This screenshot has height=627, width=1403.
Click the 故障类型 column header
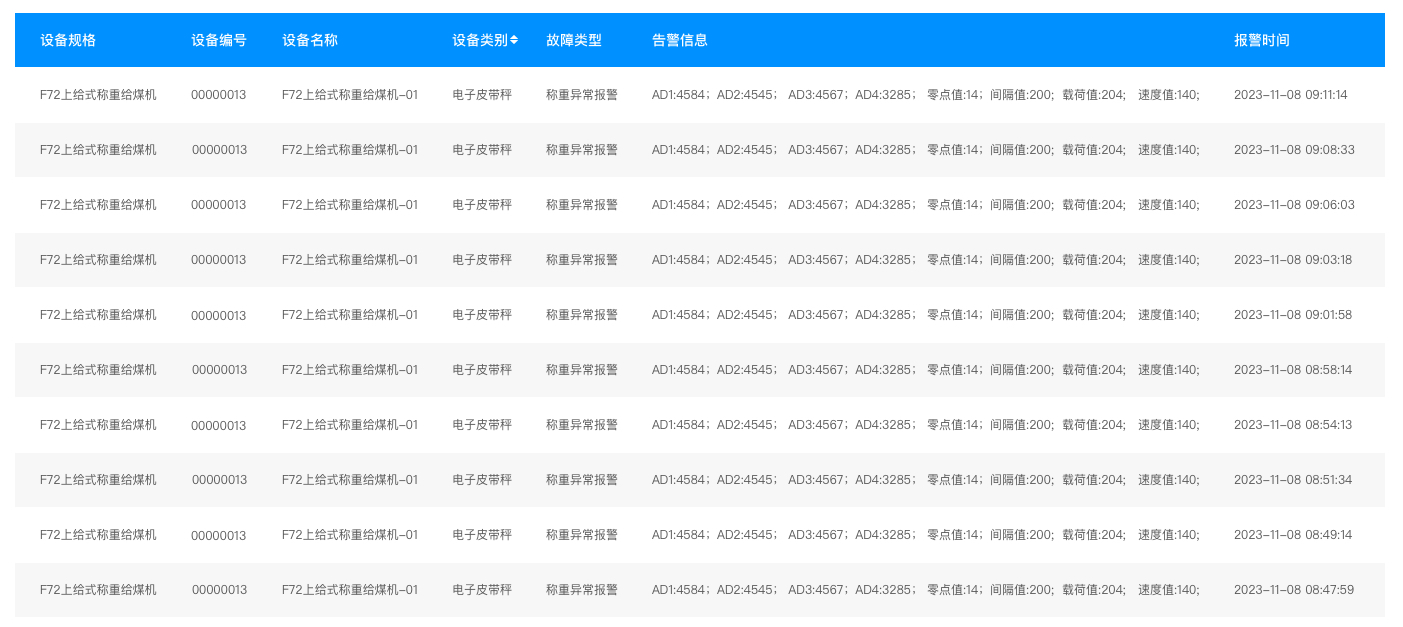(x=574, y=40)
